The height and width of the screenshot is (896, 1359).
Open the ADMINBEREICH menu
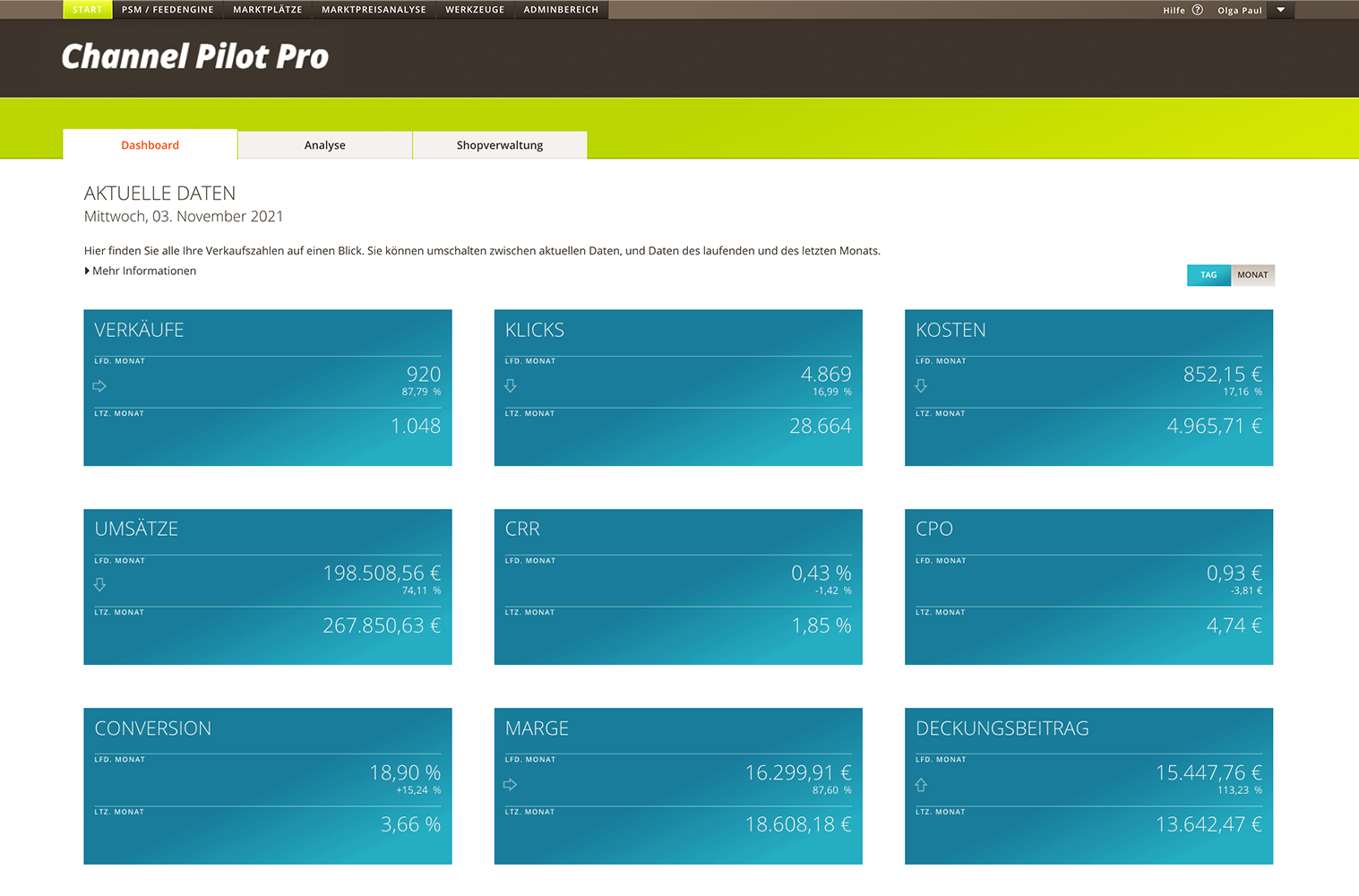click(561, 10)
